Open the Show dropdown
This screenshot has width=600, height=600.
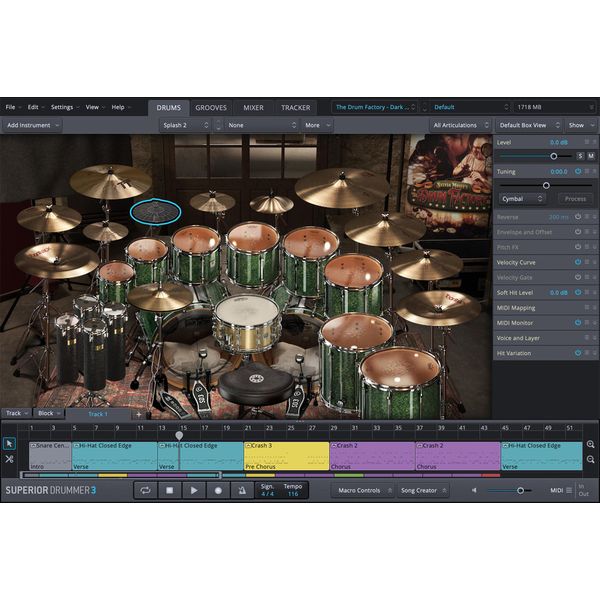click(581, 125)
